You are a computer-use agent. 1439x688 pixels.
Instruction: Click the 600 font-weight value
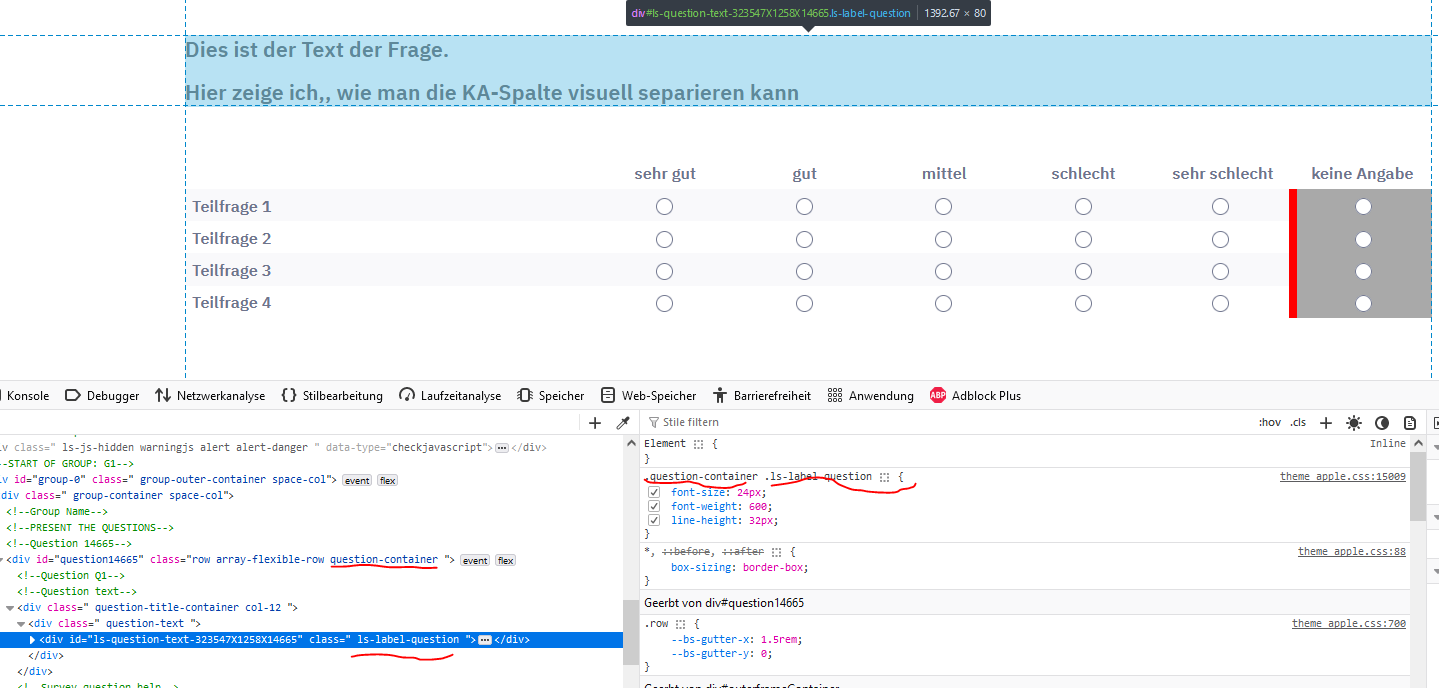760,507
